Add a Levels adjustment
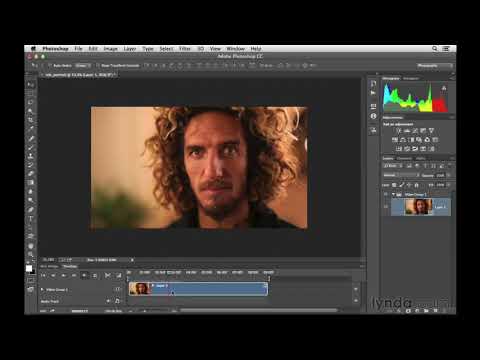Screen dimensions: 480x360 pyautogui.click(x=407, y=131)
